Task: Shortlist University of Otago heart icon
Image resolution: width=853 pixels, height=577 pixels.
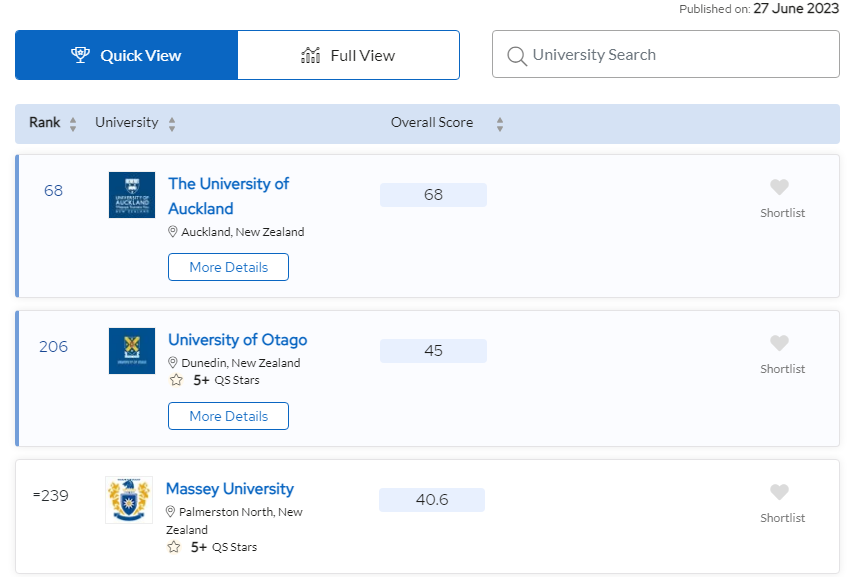Action: tap(780, 343)
